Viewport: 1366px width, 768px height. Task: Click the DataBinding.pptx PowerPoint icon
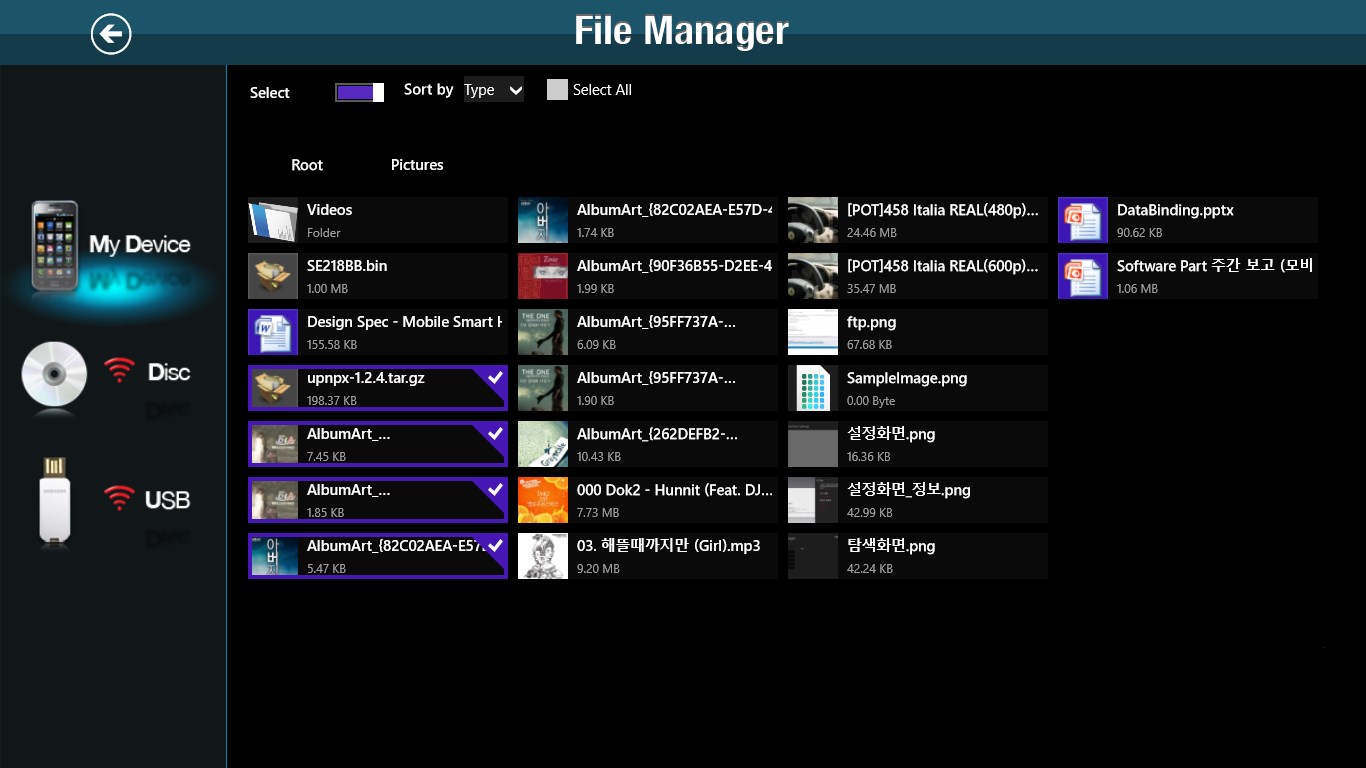point(1083,220)
